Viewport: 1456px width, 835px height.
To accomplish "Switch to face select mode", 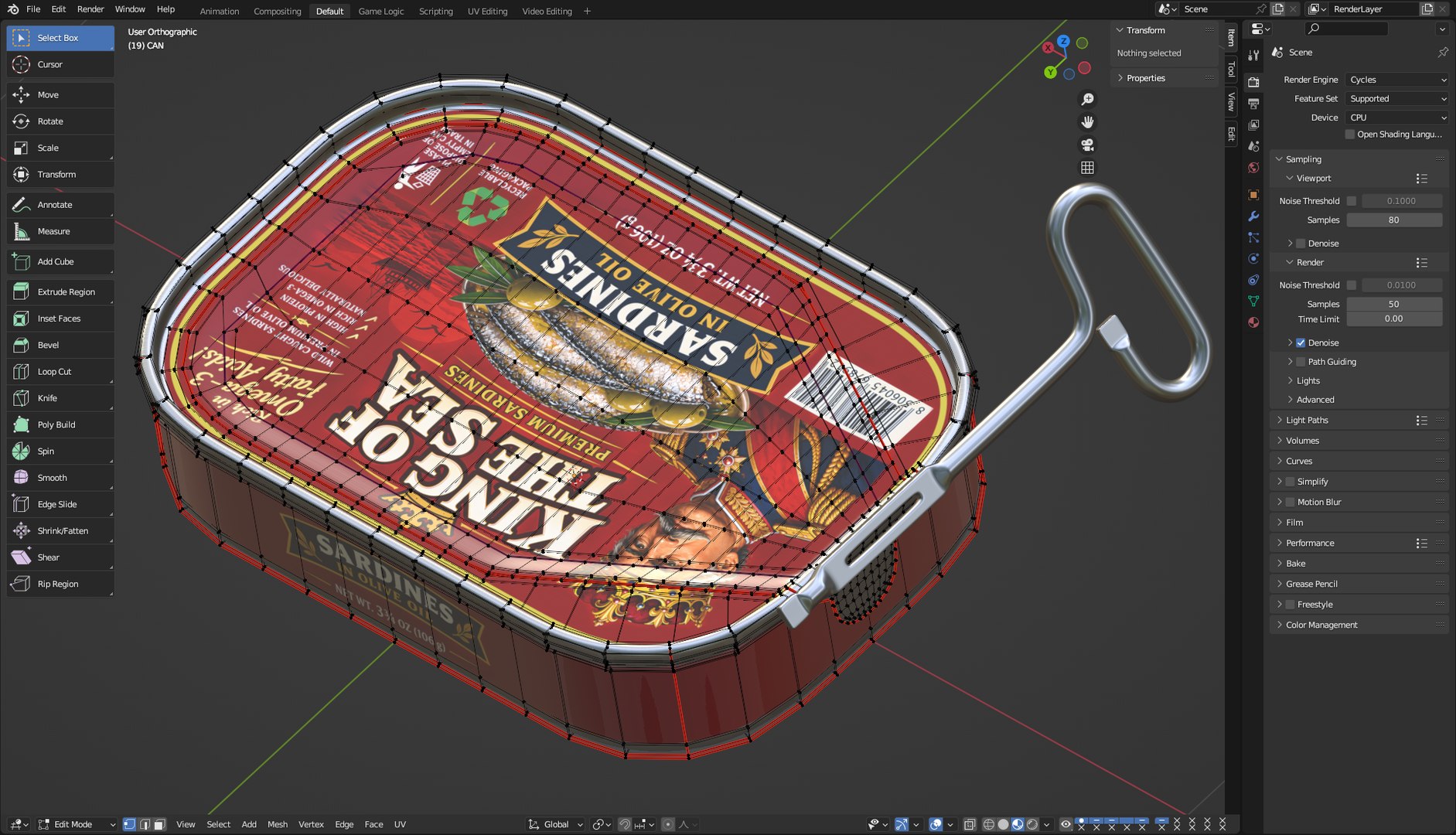I will pyautogui.click(x=159, y=825).
